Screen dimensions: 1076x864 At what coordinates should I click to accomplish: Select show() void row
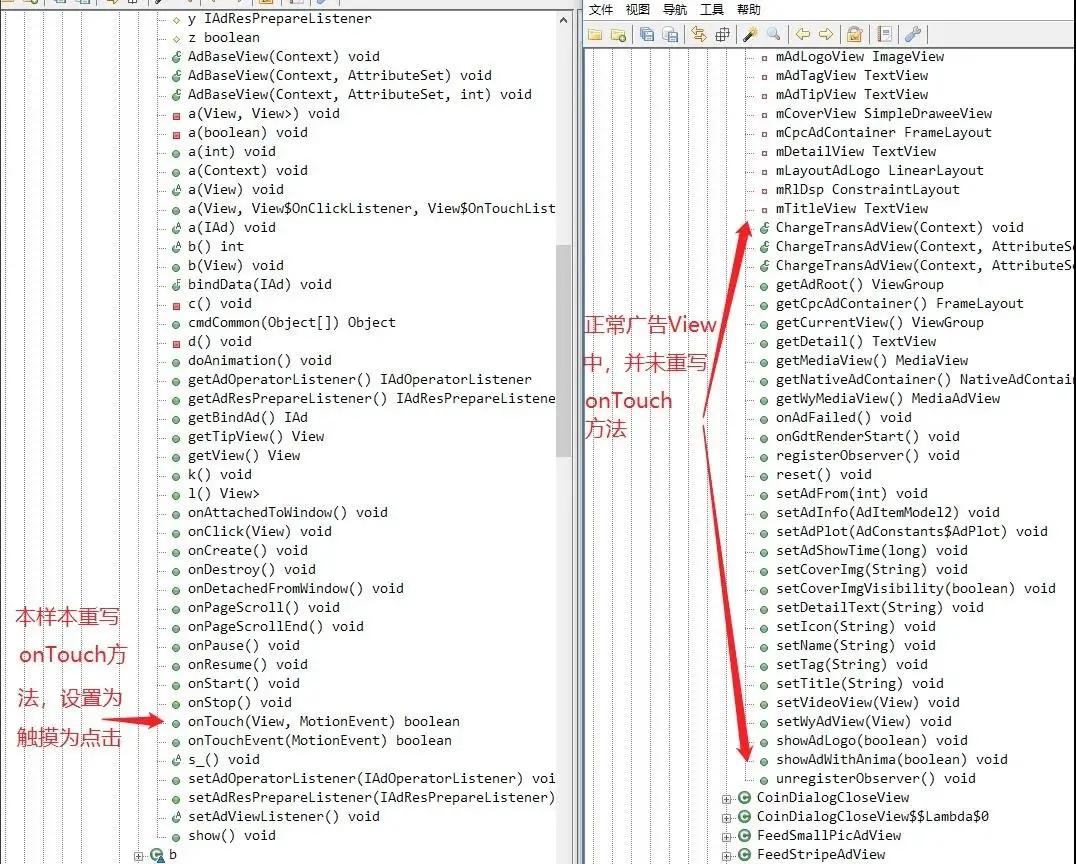click(232, 836)
